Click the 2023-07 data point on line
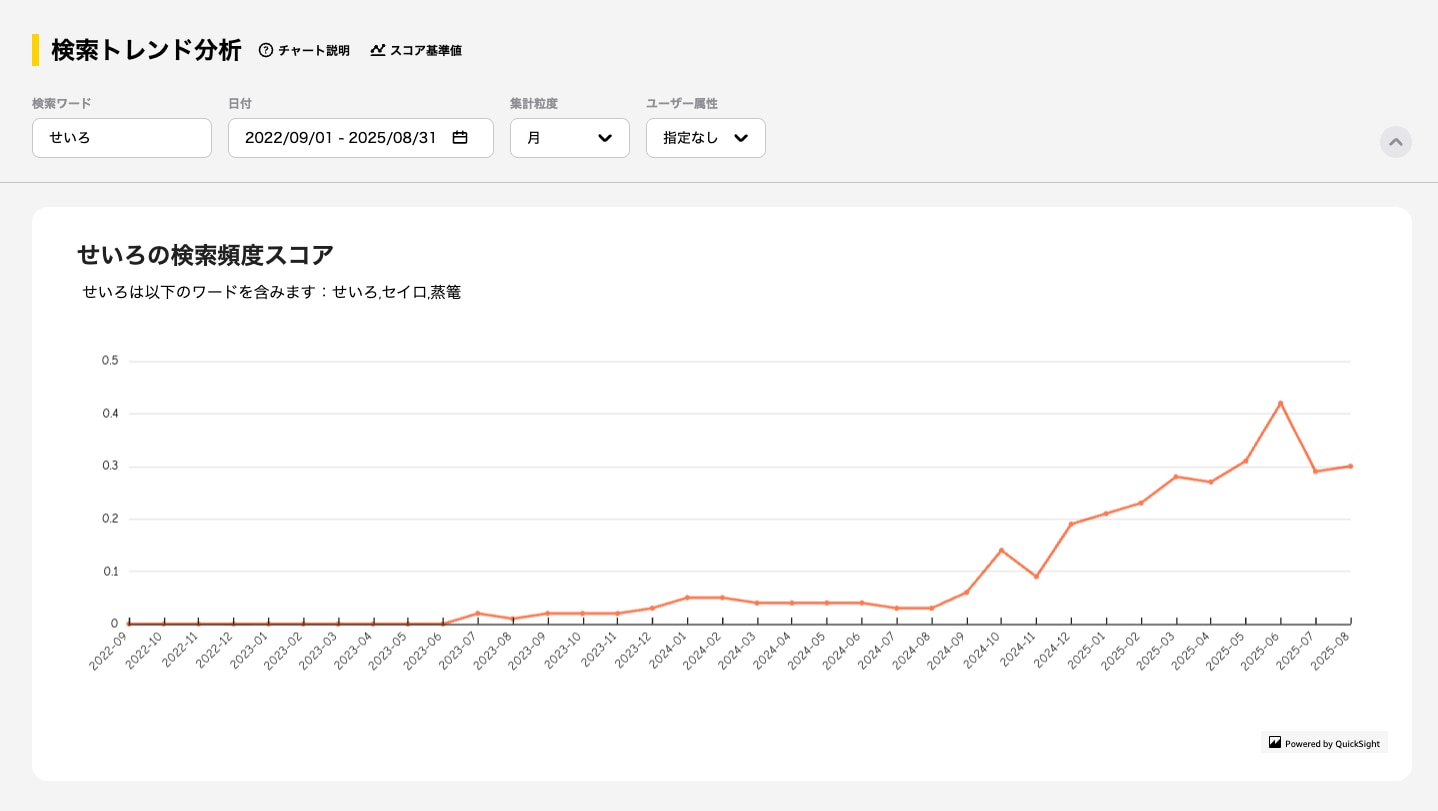The width and height of the screenshot is (1438, 811). (x=477, y=613)
